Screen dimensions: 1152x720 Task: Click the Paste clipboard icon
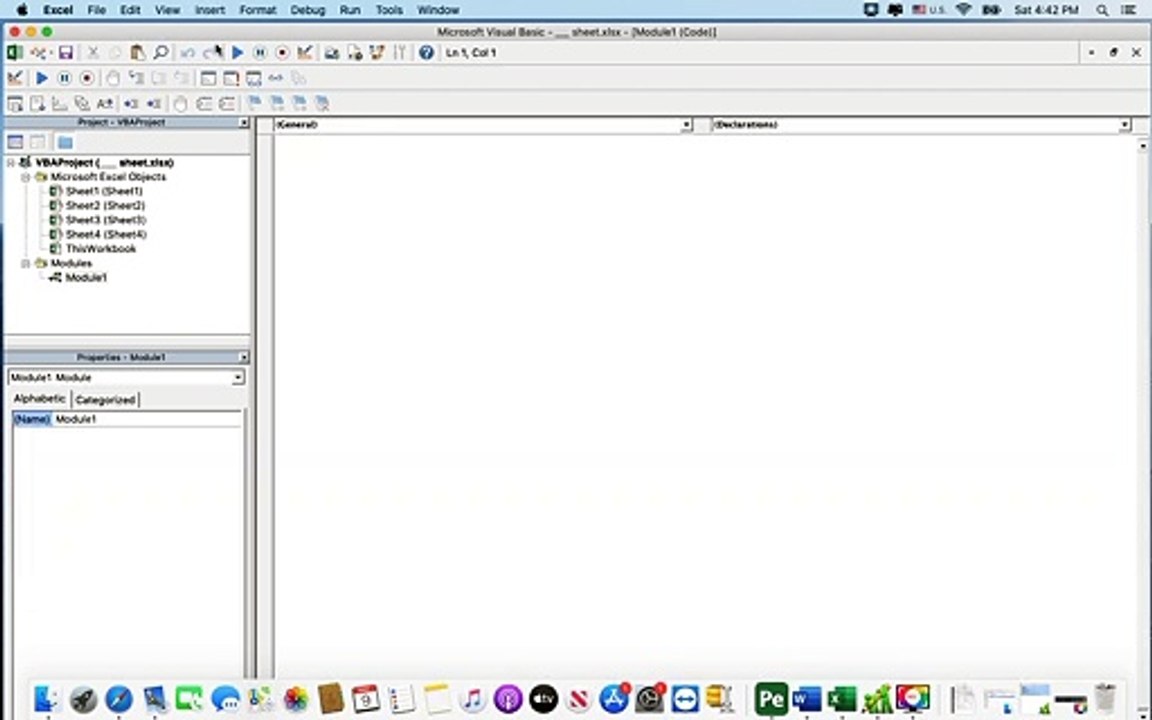tap(137, 53)
